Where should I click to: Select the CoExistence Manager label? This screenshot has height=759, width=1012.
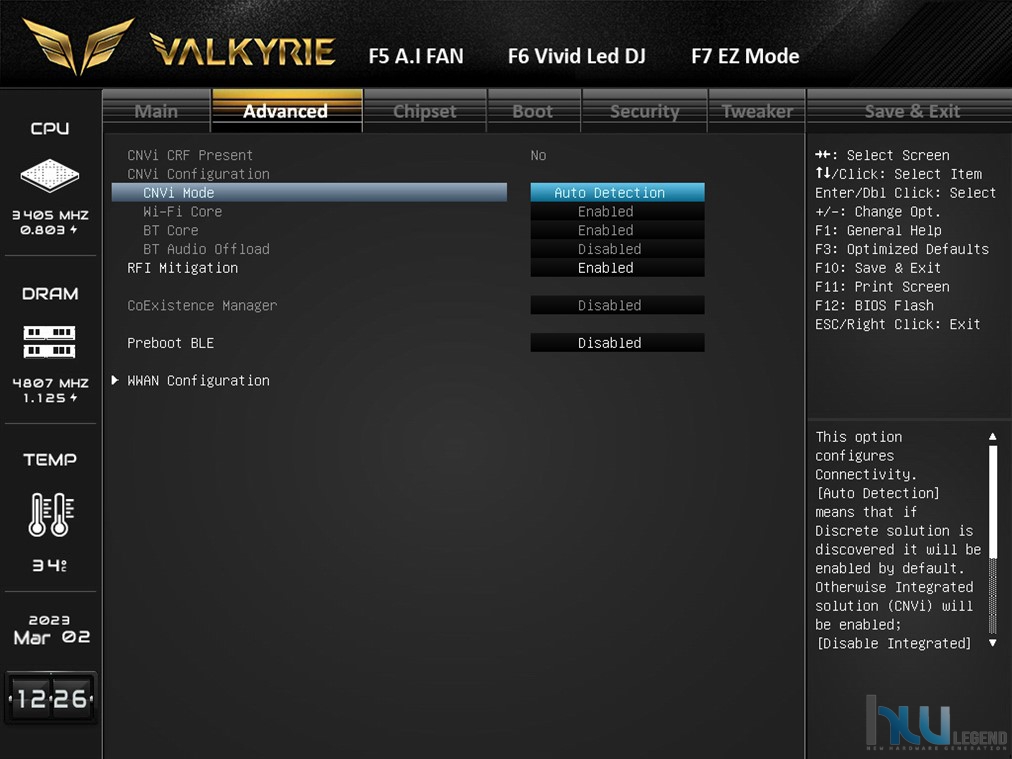tap(202, 305)
